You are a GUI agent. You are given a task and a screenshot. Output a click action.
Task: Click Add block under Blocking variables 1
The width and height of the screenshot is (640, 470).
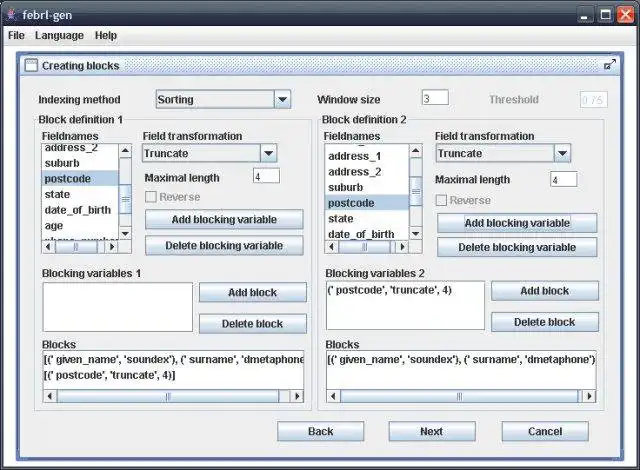click(x=253, y=292)
